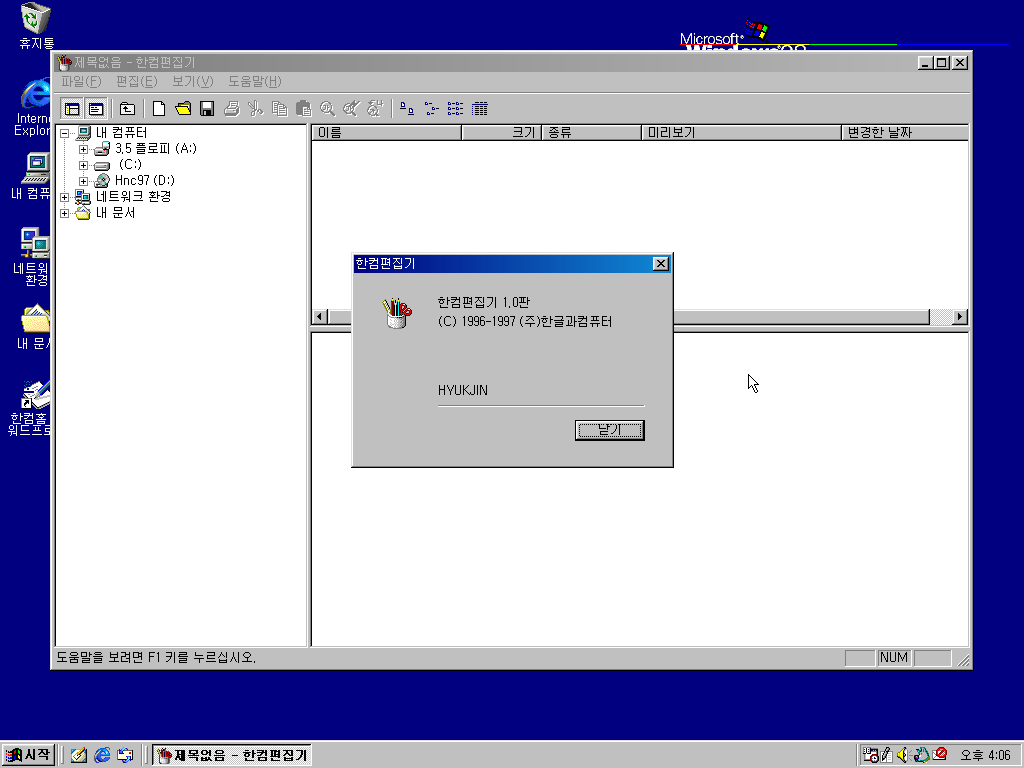Click the notepad pencil quick launch icon

coord(79,755)
